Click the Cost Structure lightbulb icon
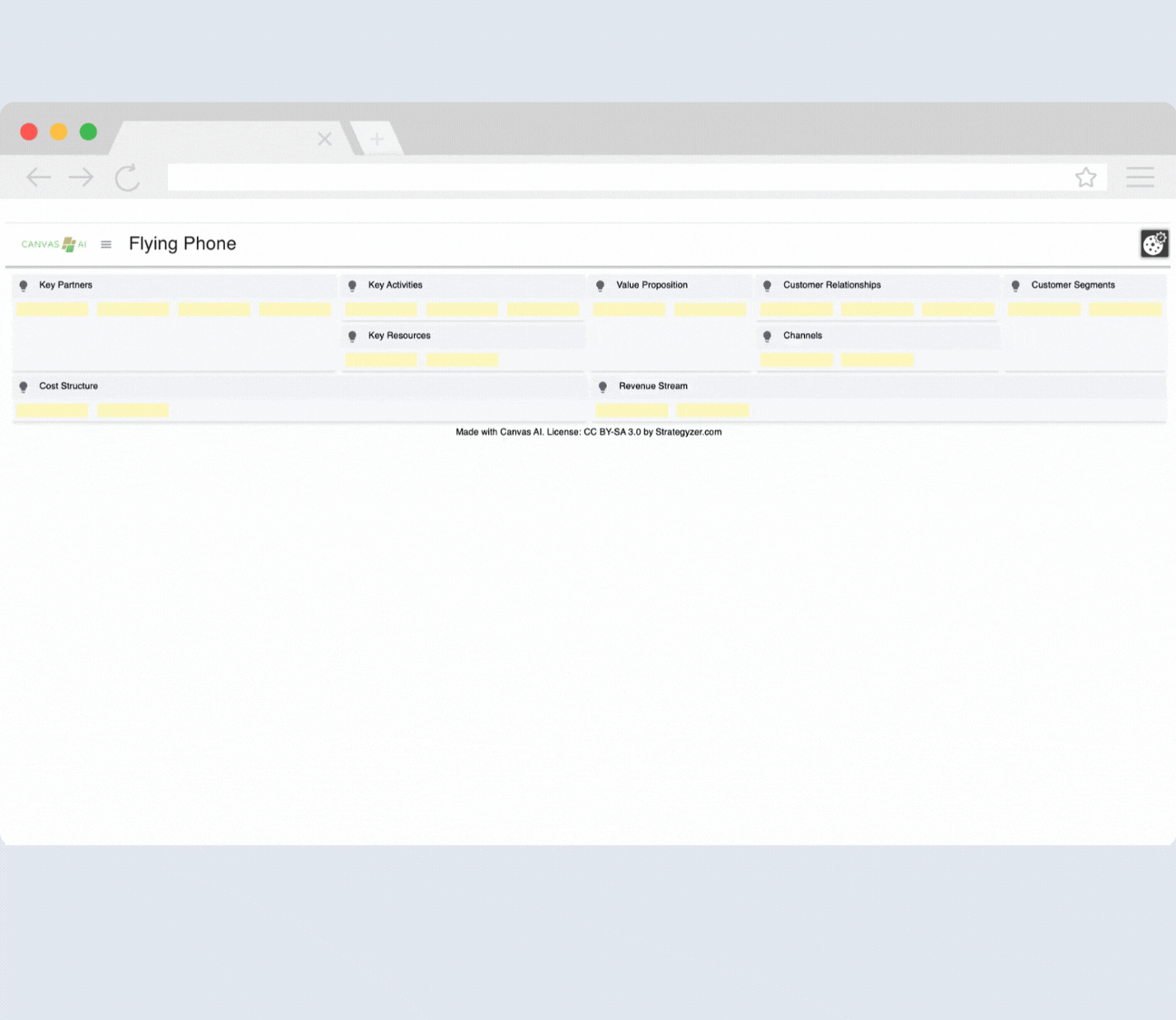 click(24, 387)
